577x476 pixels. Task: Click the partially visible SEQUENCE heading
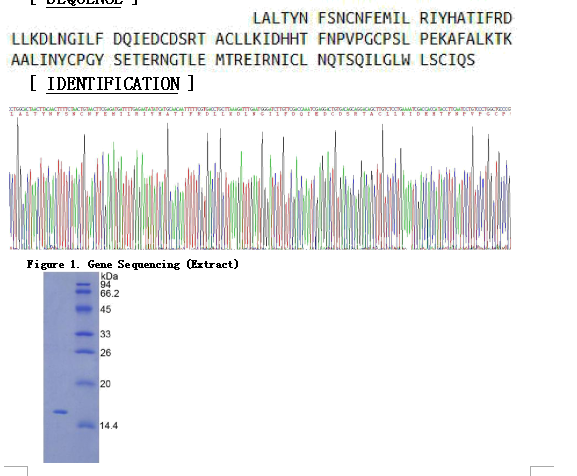[84, 2]
